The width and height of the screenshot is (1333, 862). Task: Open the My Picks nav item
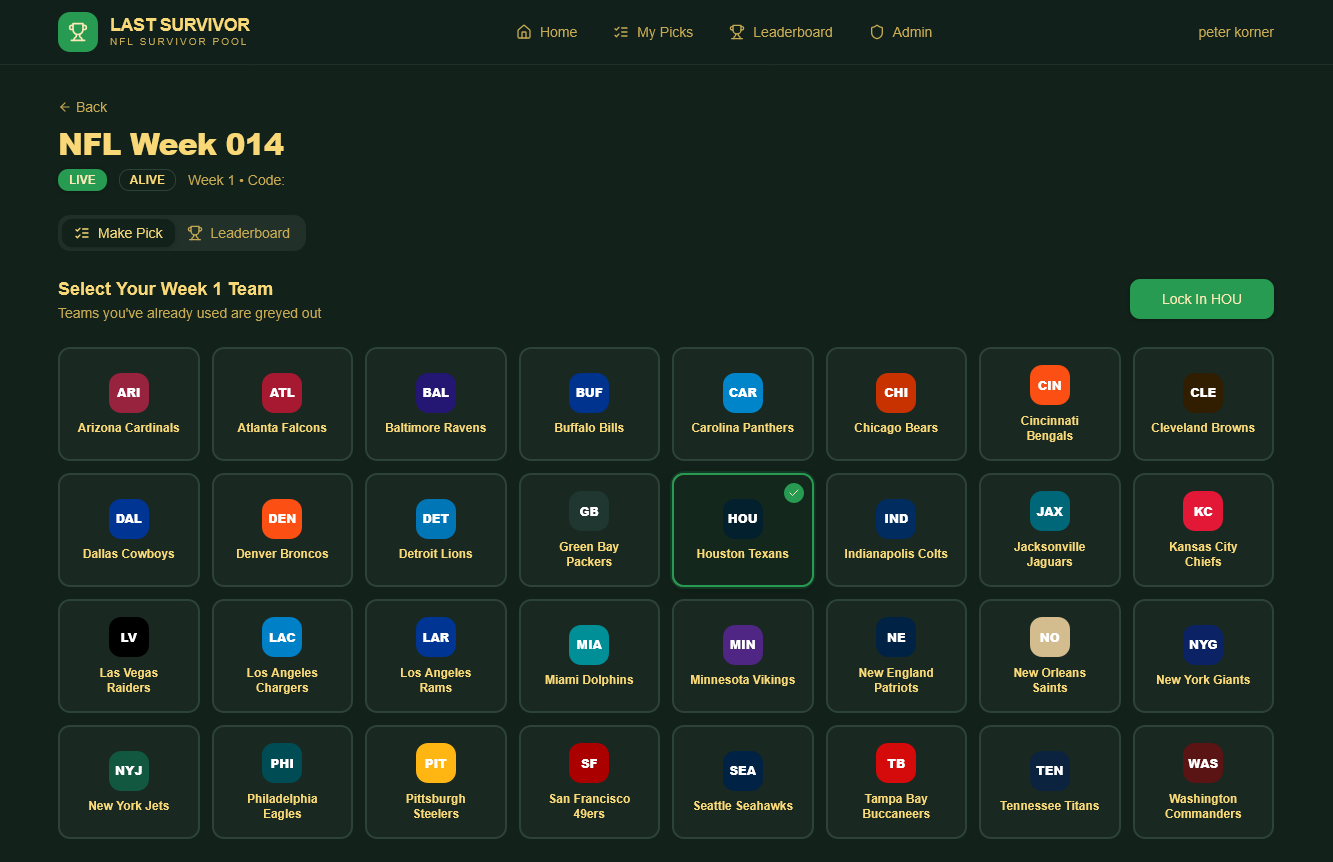coord(653,32)
